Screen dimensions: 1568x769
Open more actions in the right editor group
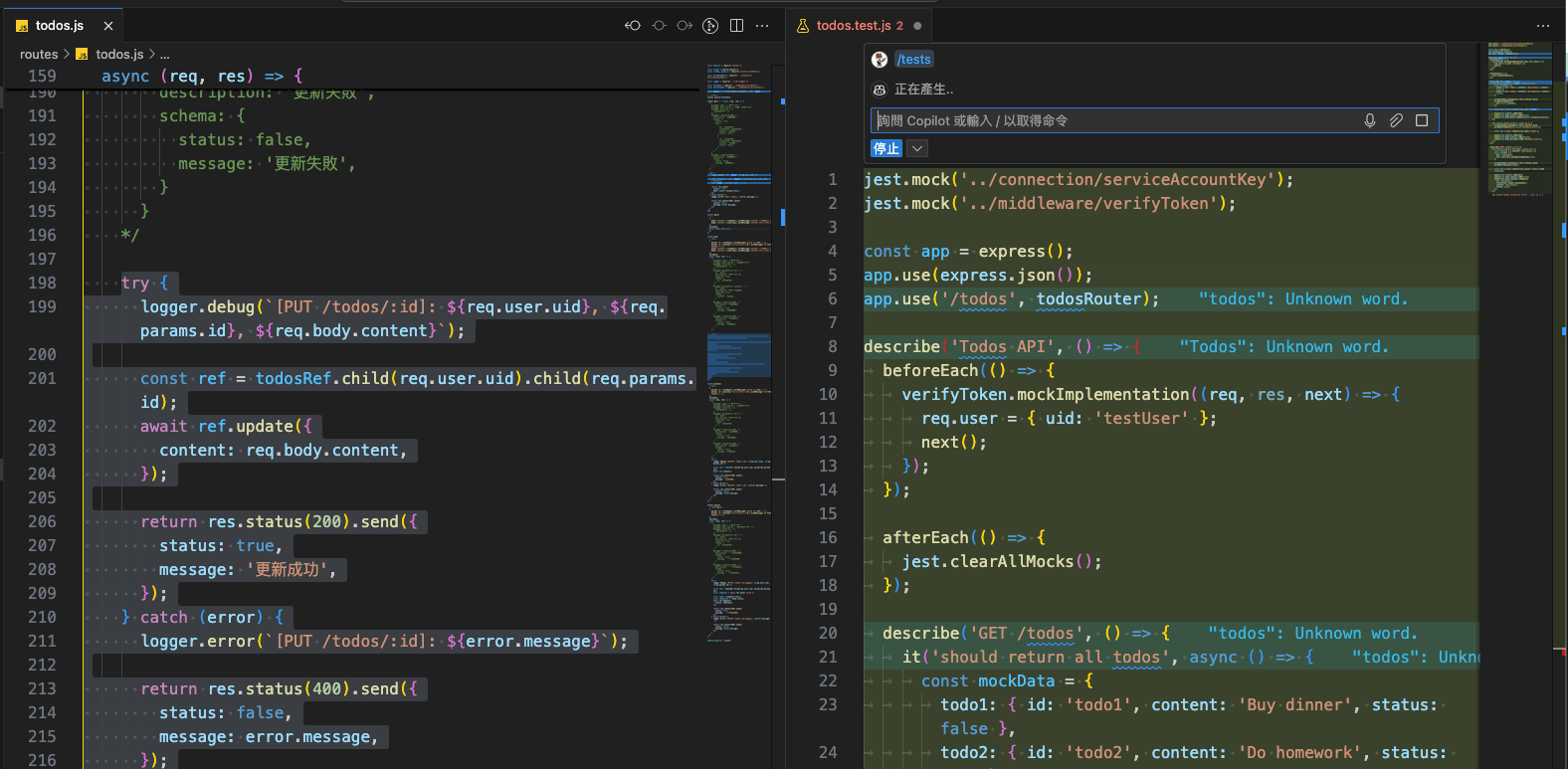1543,26
